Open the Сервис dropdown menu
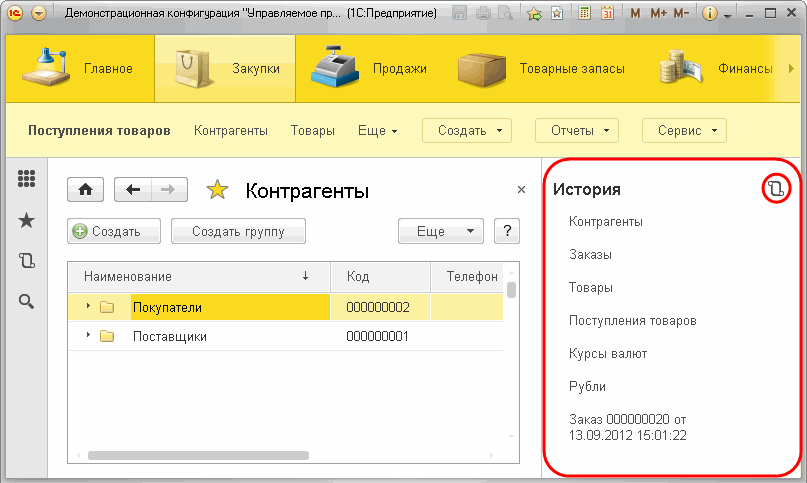Screen dimensions: 807x483 [x=685, y=131]
